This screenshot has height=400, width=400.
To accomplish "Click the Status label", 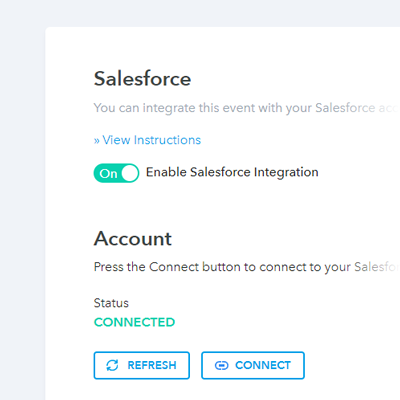I will (111, 303).
